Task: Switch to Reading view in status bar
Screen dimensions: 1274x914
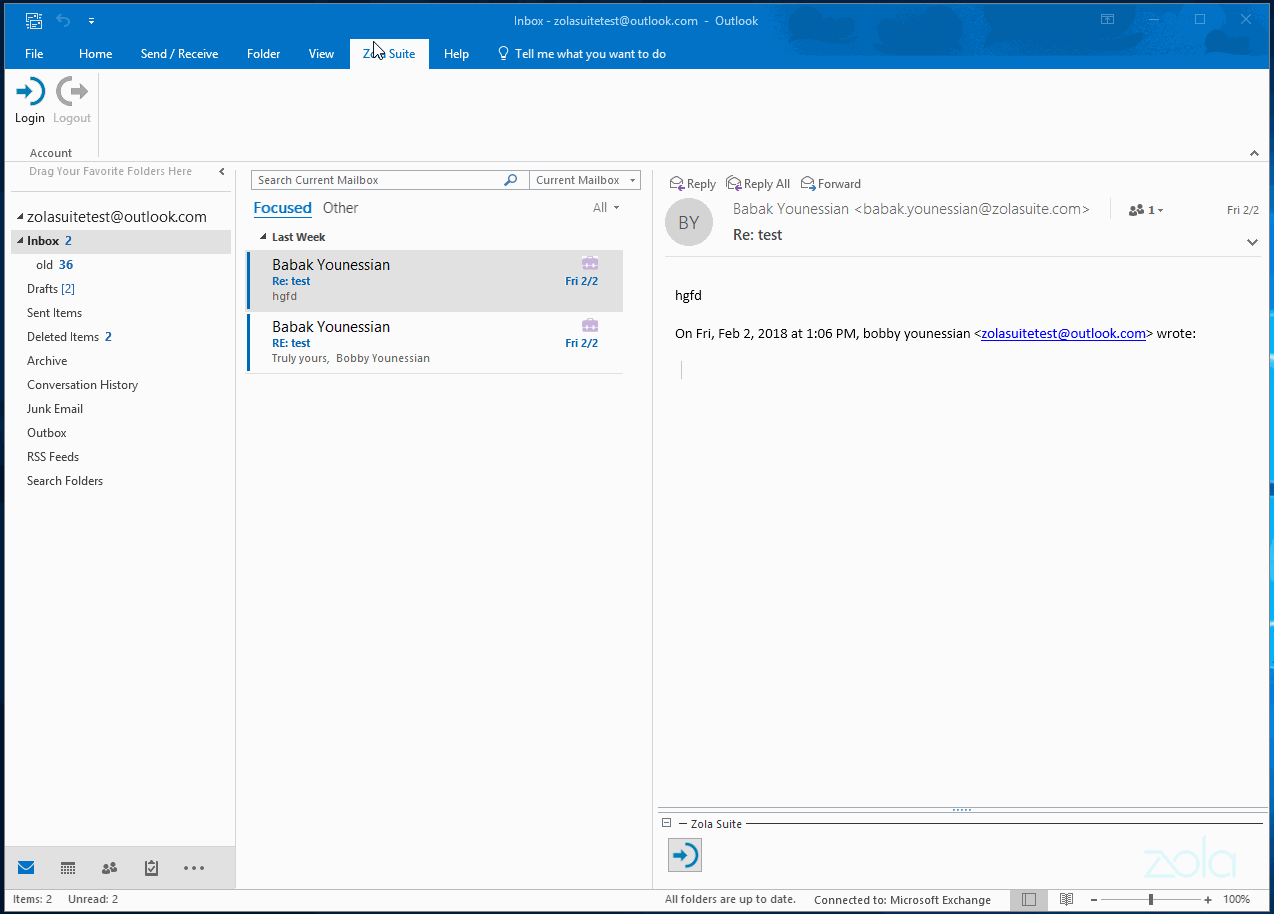Action: coord(1067,899)
